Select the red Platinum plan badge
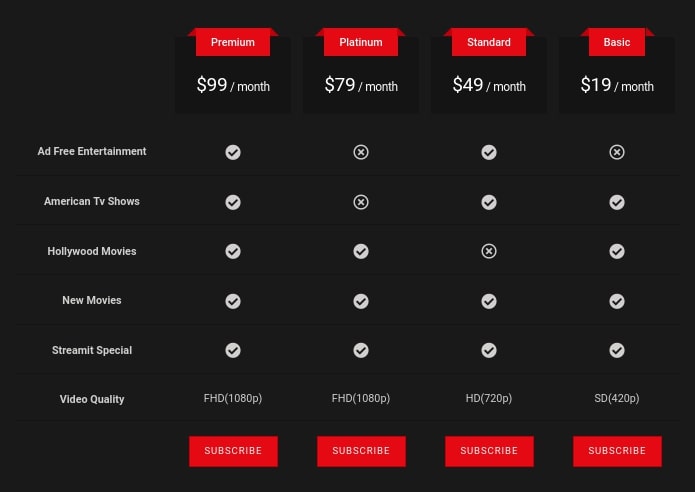Screen dimensions: 695x492 (361, 42)
